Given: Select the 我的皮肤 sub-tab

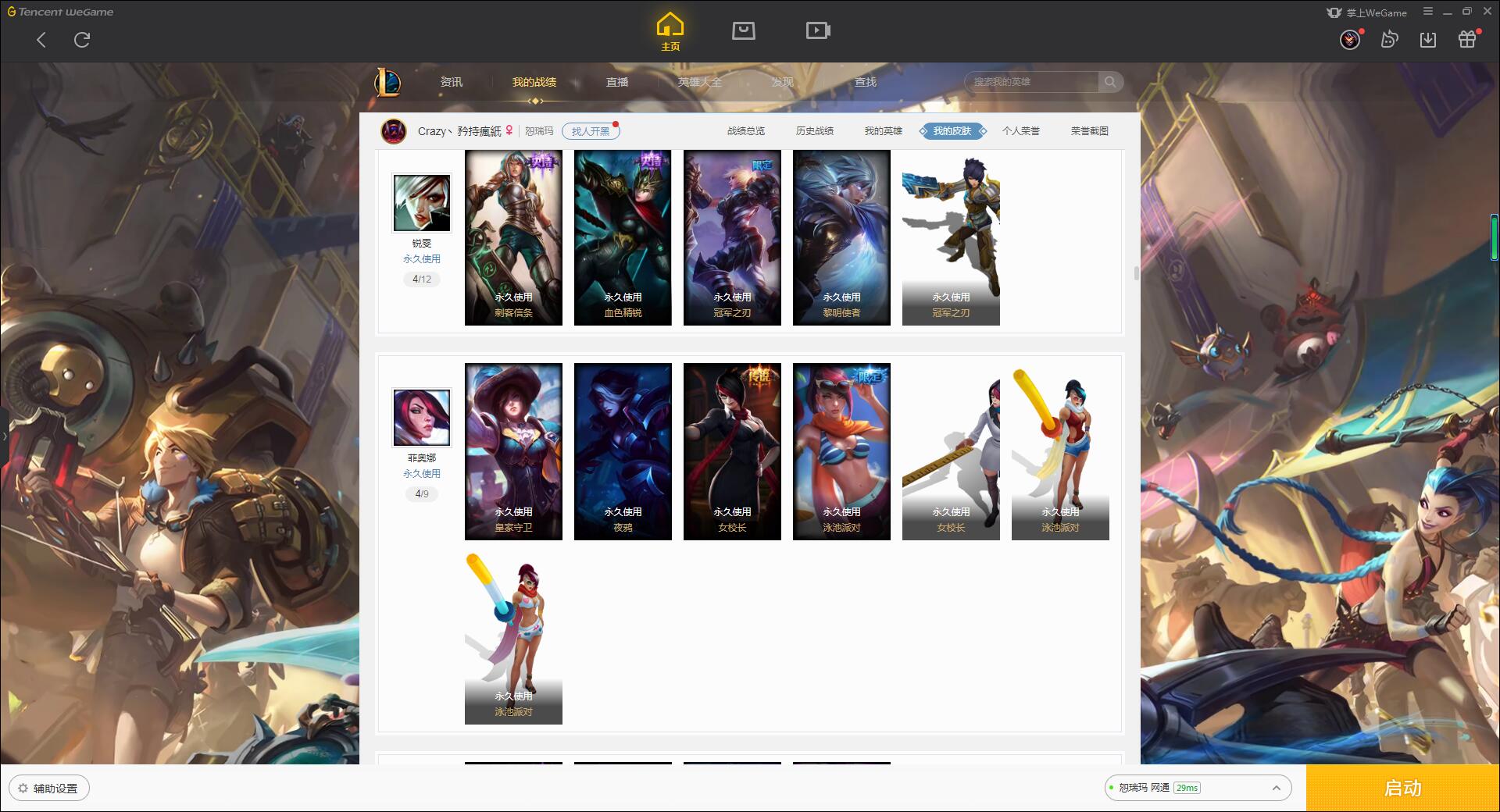Looking at the screenshot, I should coord(952,131).
